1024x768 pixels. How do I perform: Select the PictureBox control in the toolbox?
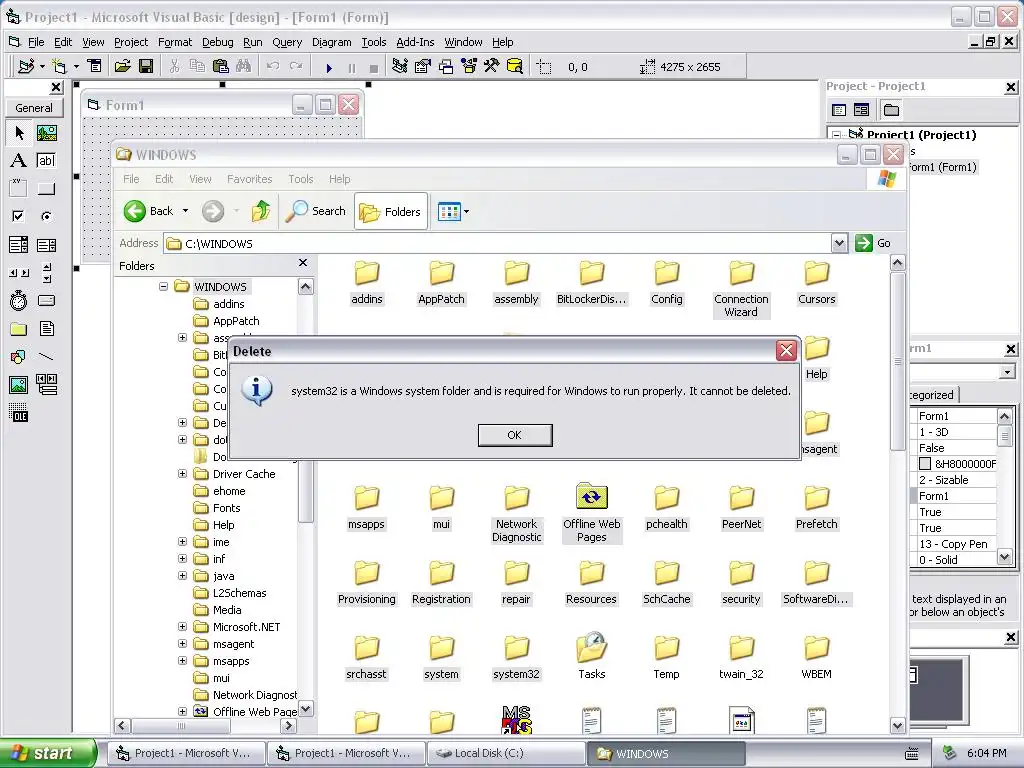(46, 134)
